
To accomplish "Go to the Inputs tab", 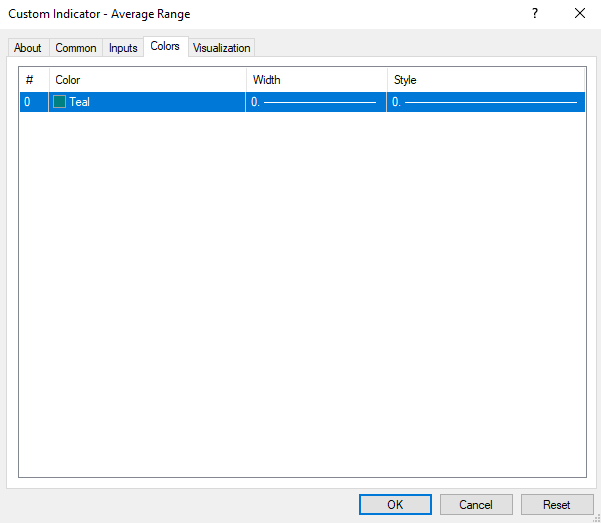I will [123, 48].
